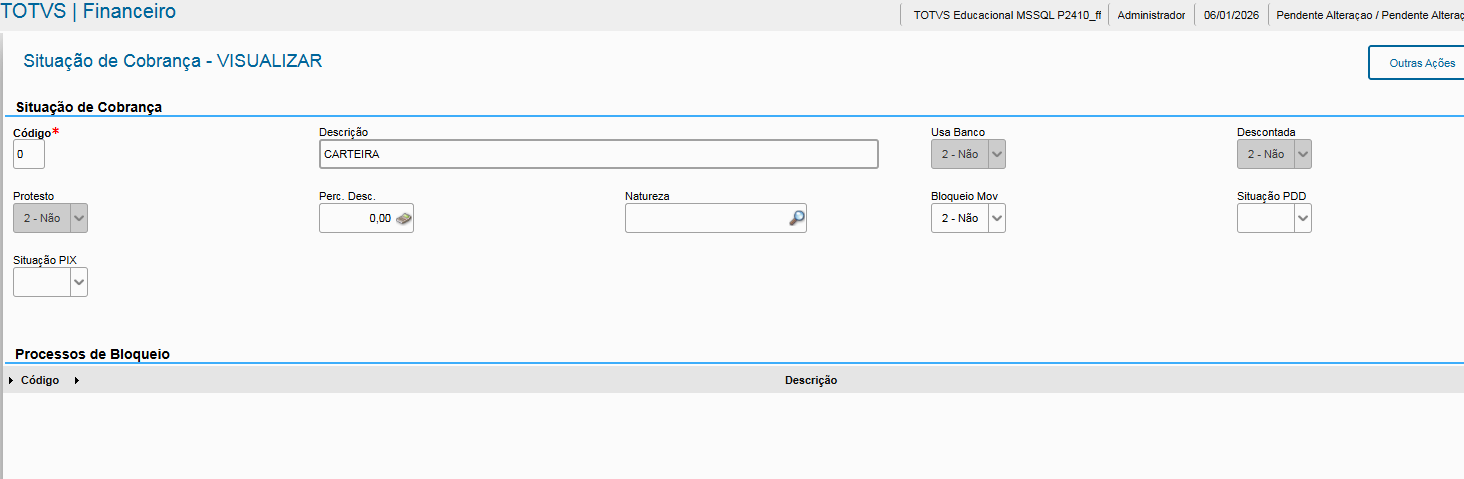Click inside the Natureza text field
The height and width of the screenshot is (479, 1464).
click(x=705, y=218)
